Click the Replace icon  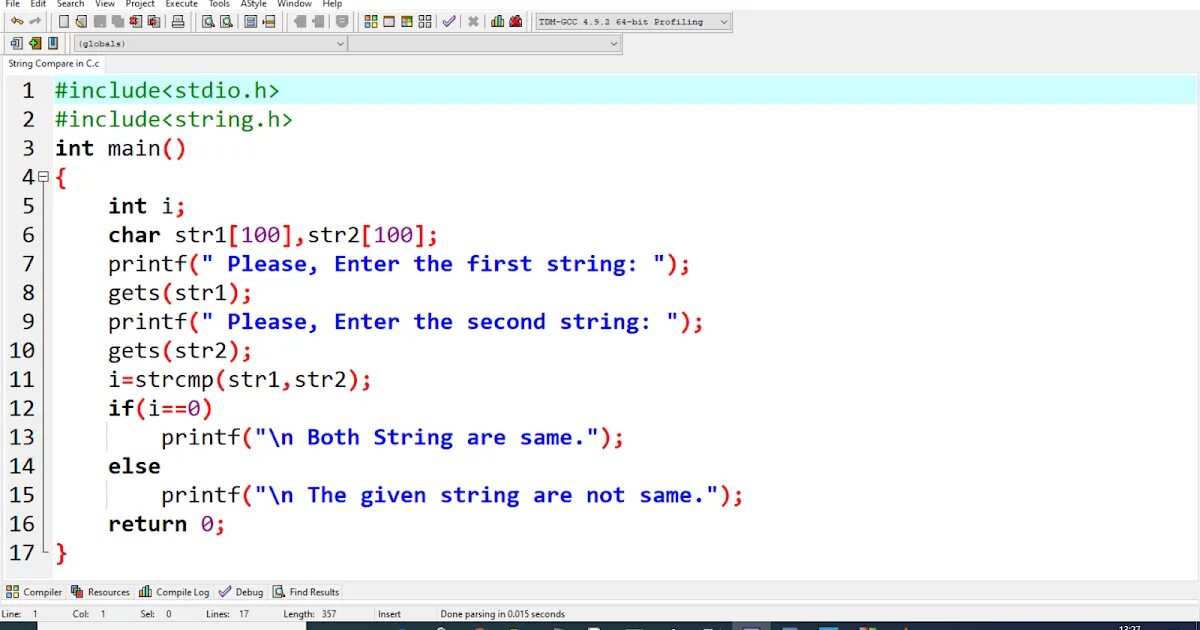[226, 21]
